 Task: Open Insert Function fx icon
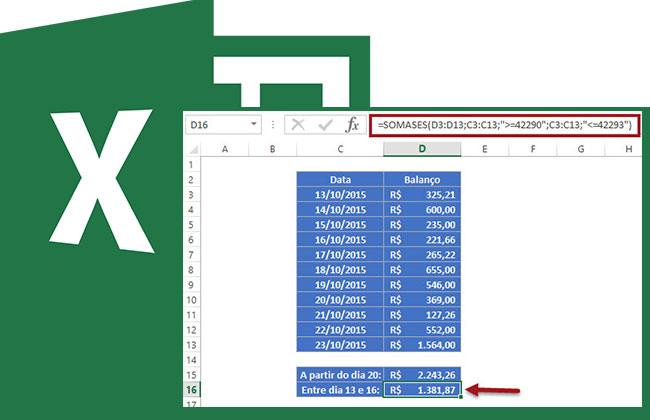click(352, 124)
